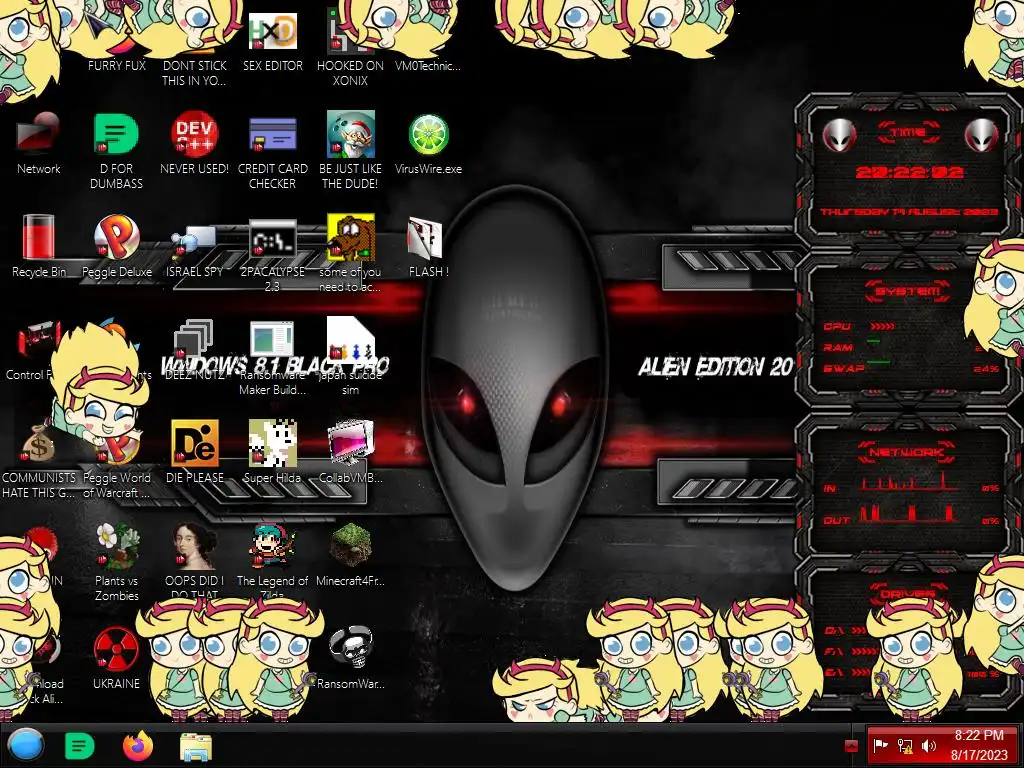Open File Explorer from the taskbar

coord(196,747)
